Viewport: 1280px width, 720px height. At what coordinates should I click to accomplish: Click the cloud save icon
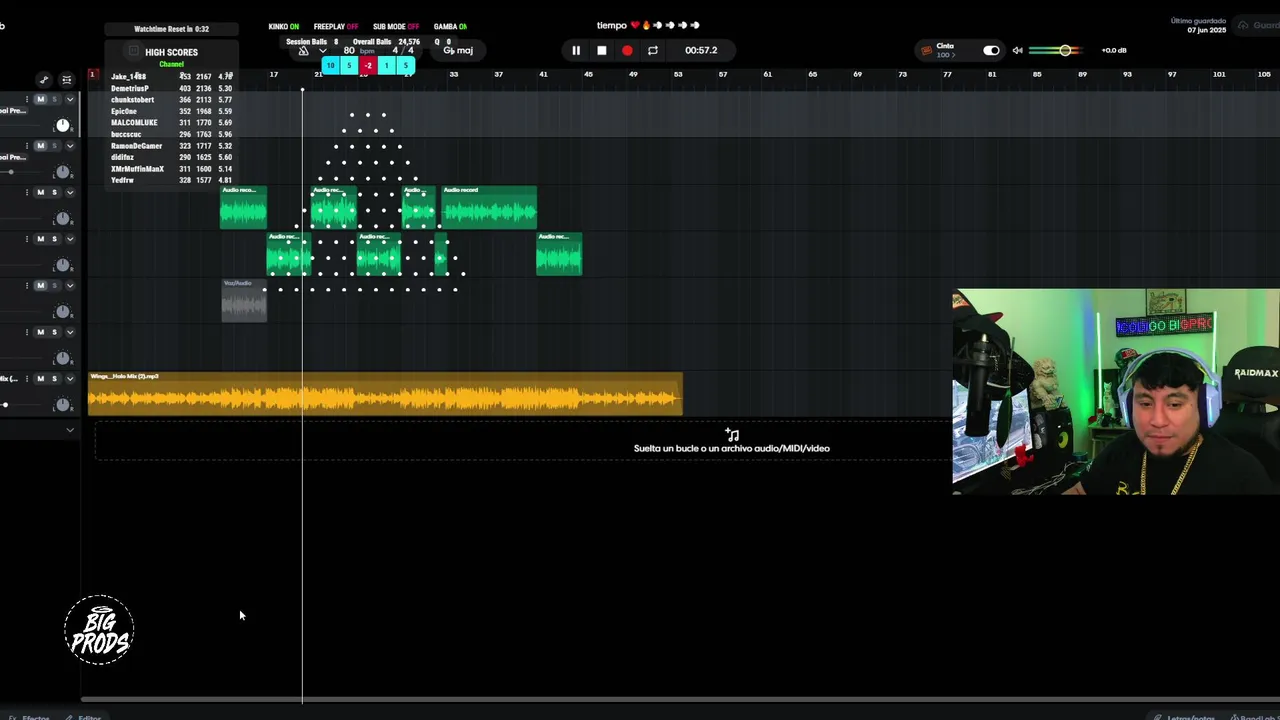1244,25
